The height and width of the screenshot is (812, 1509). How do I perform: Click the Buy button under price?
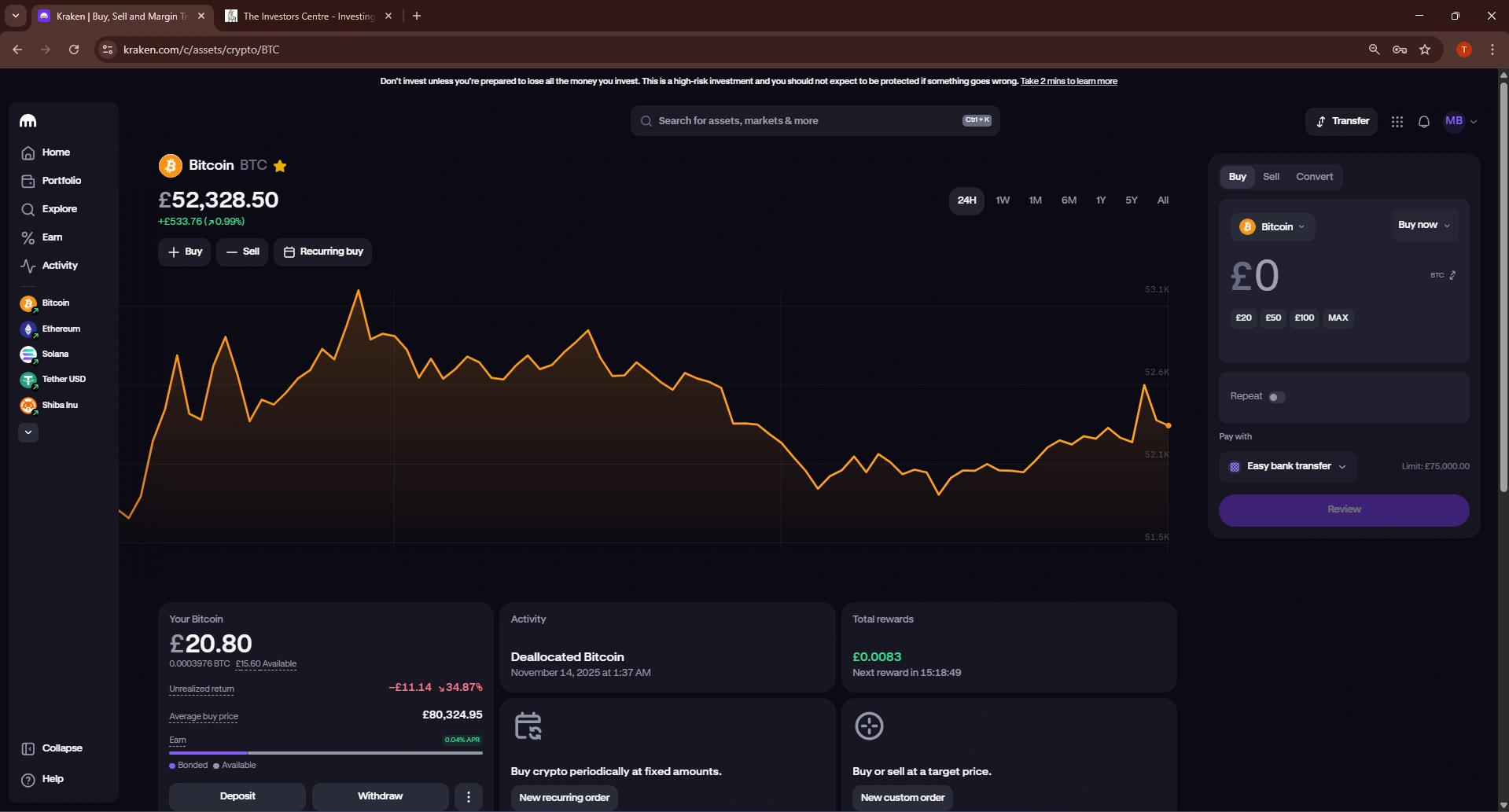[x=185, y=252]
